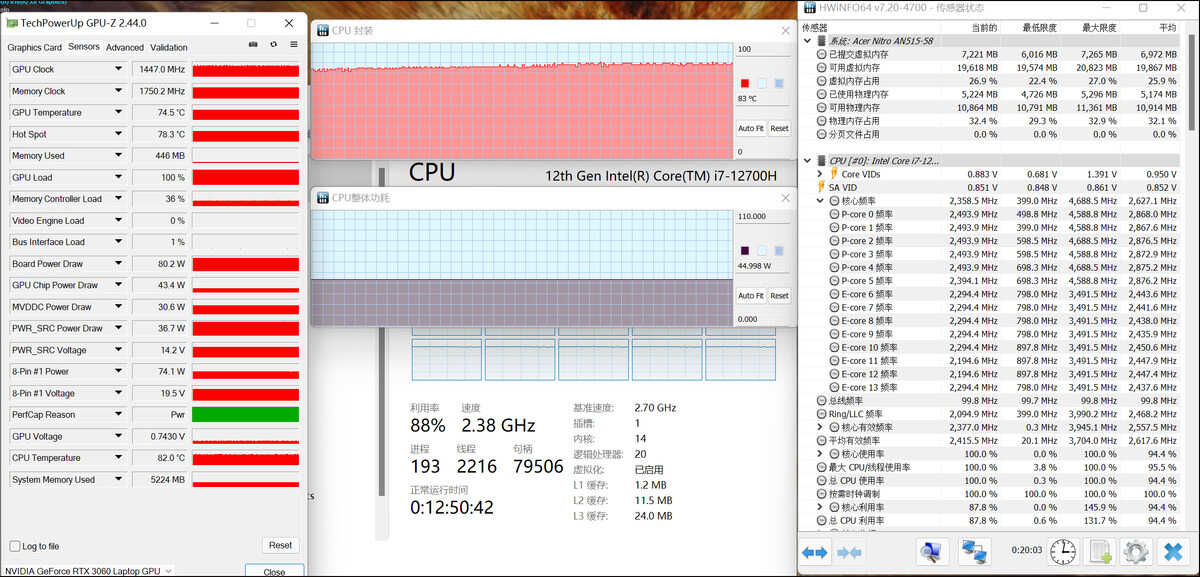Viewport: 1200px width, 577px height.
Task: Expand the 核心有效频率 tree node
Action: [821, 427]
